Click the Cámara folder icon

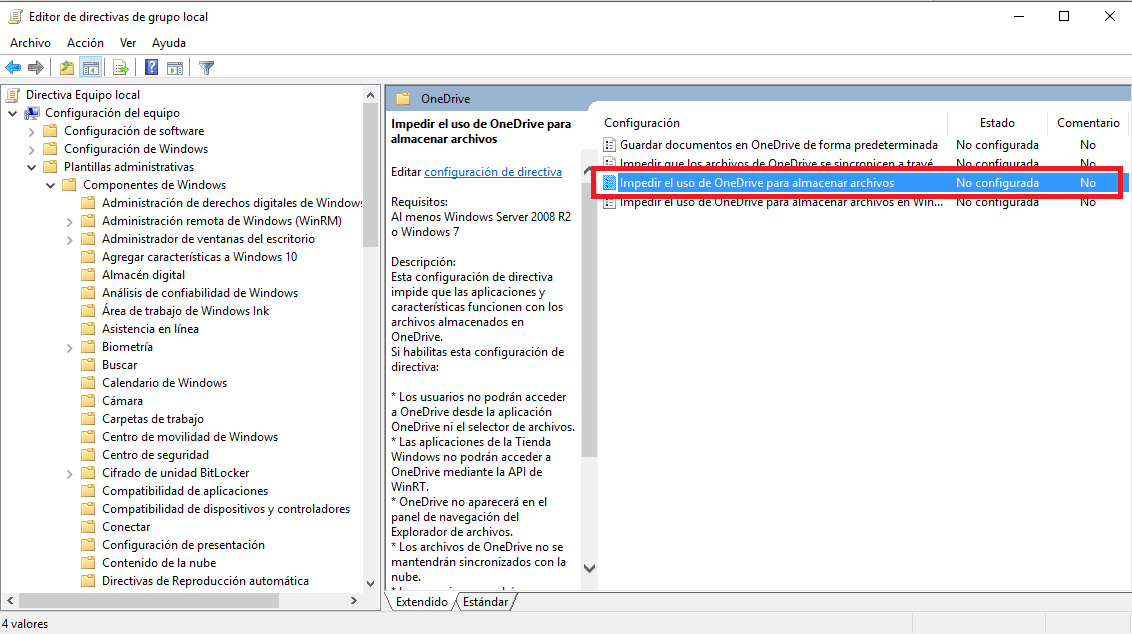point(88,401)
